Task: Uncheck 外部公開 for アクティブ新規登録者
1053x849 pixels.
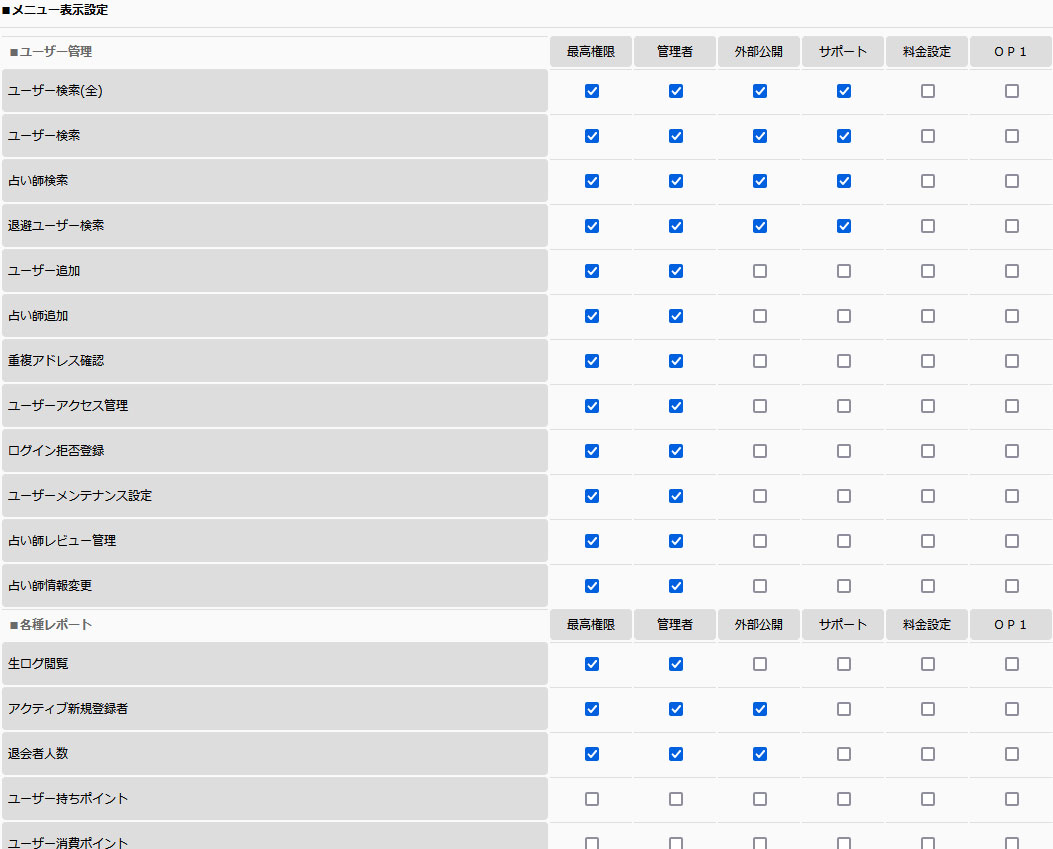Action: pos(760,709)
